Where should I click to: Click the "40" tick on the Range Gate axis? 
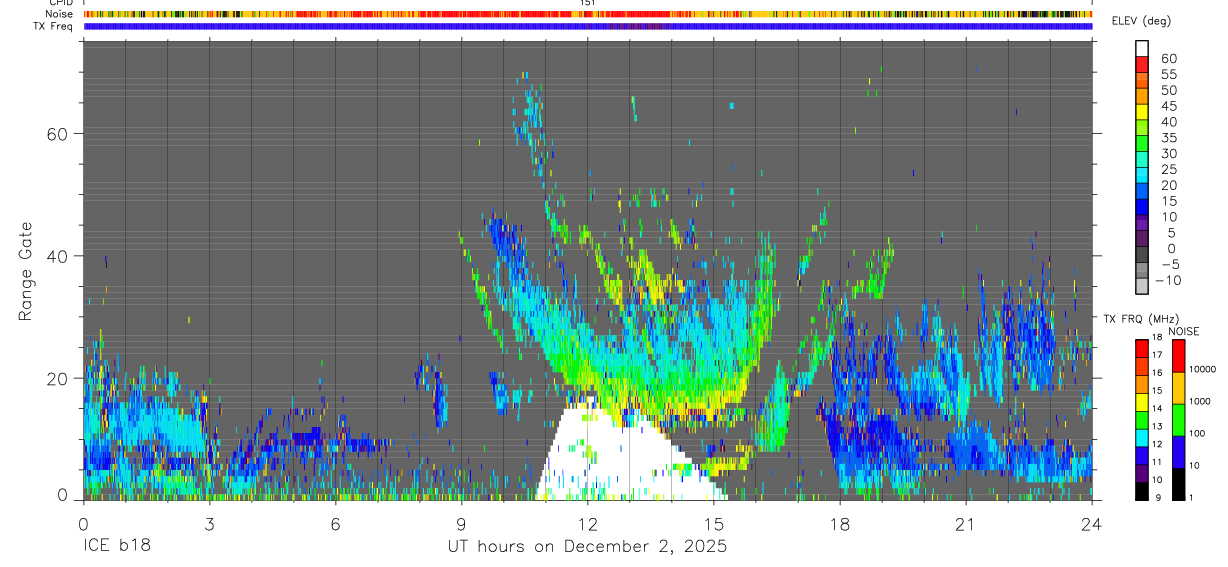pos(55,256)
